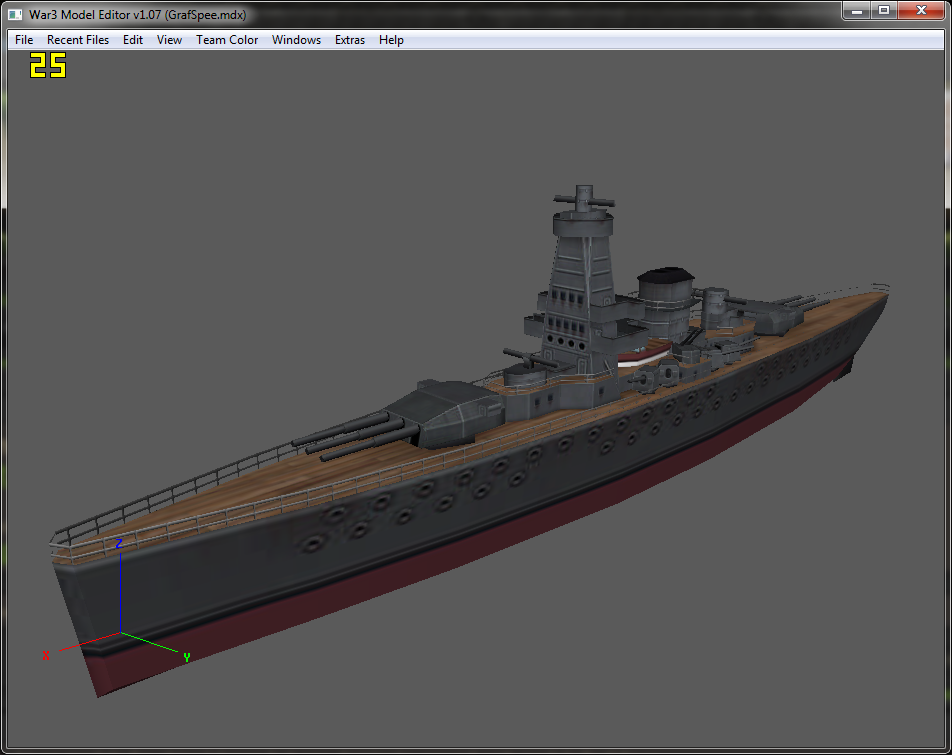Close the War3 Model Editor window
The width and height of the screenshot is (952, 755).
[x=921, y=11]
